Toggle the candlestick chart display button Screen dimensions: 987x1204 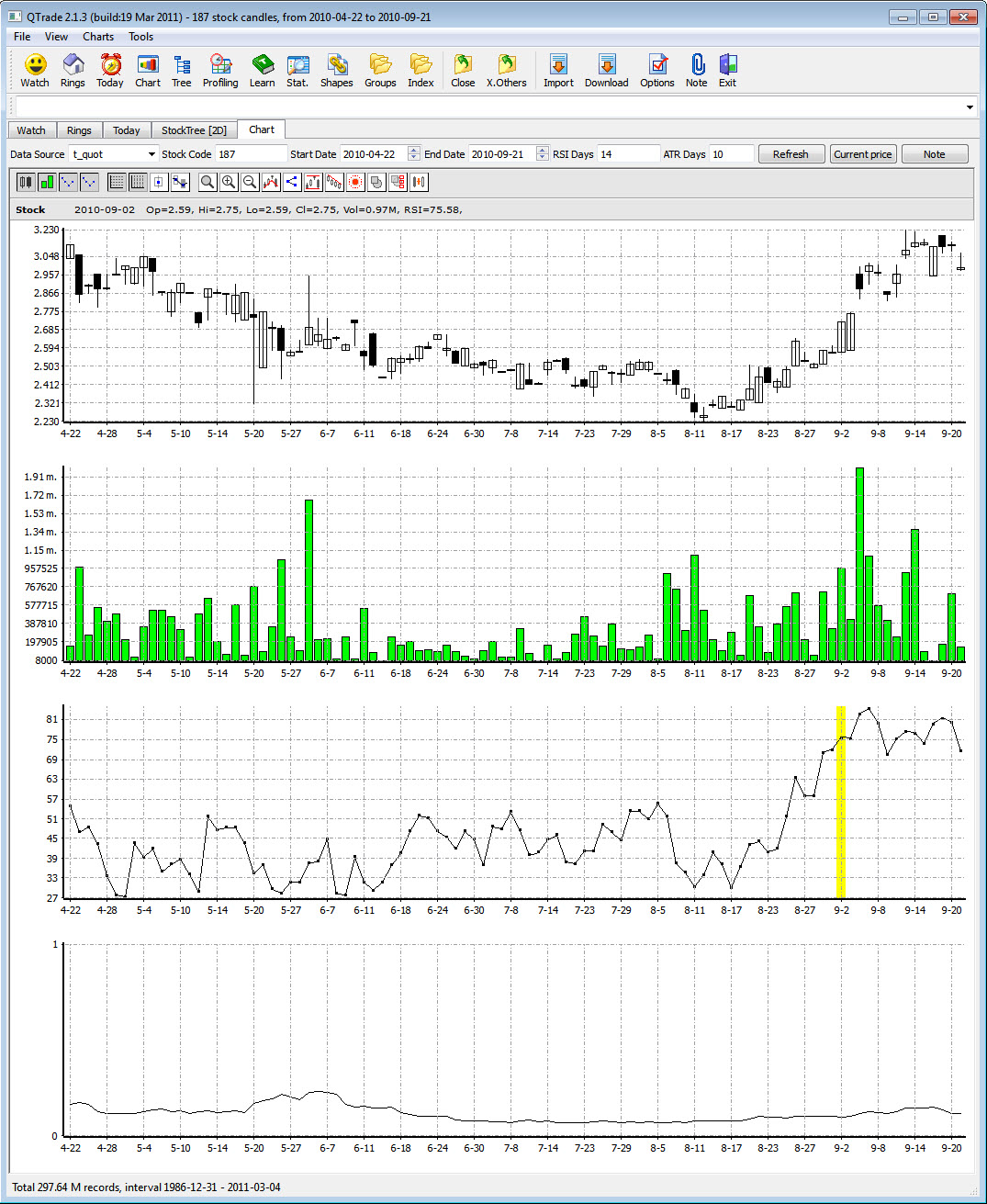click(x=26, y=182)
